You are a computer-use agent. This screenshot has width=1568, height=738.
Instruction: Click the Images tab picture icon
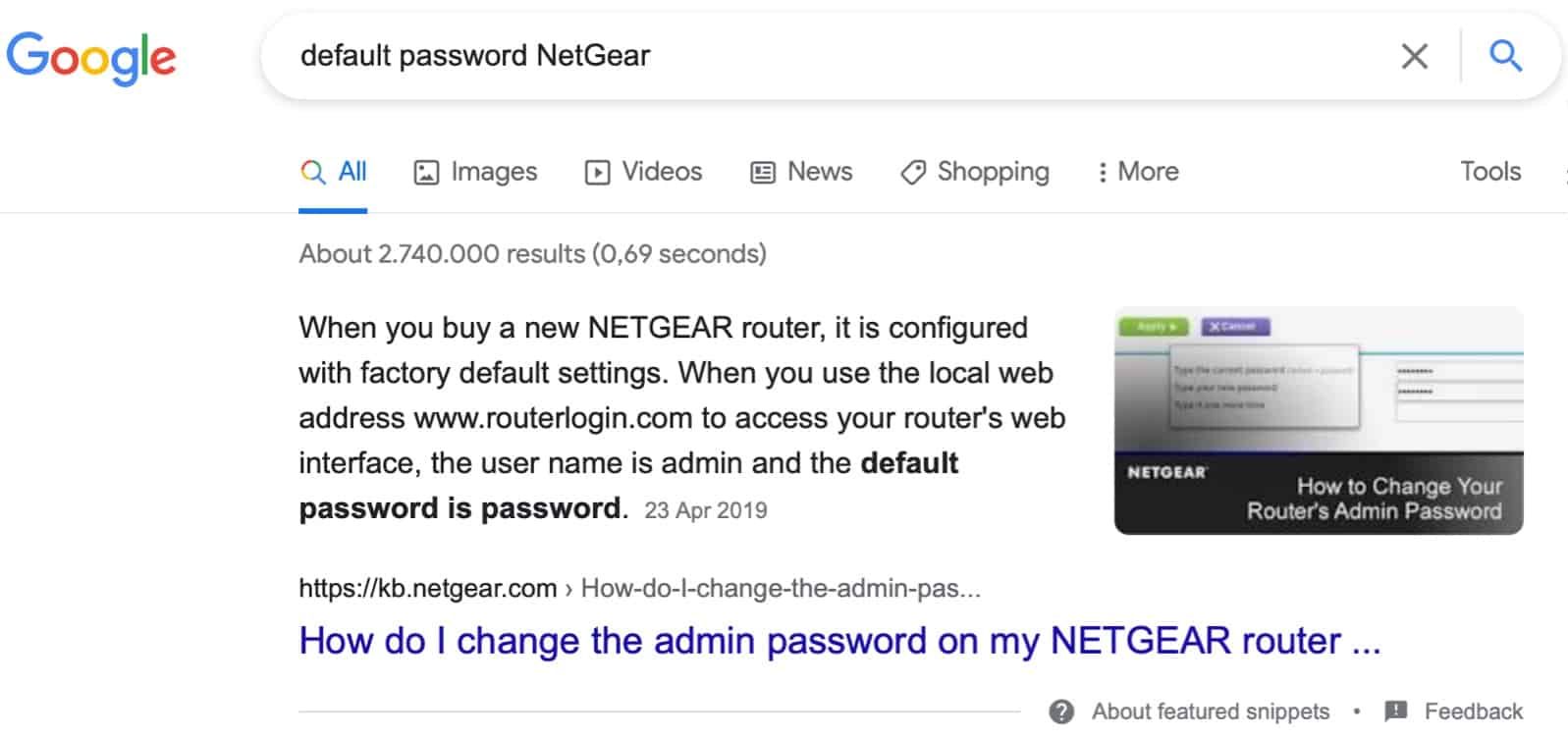(426, 173)
